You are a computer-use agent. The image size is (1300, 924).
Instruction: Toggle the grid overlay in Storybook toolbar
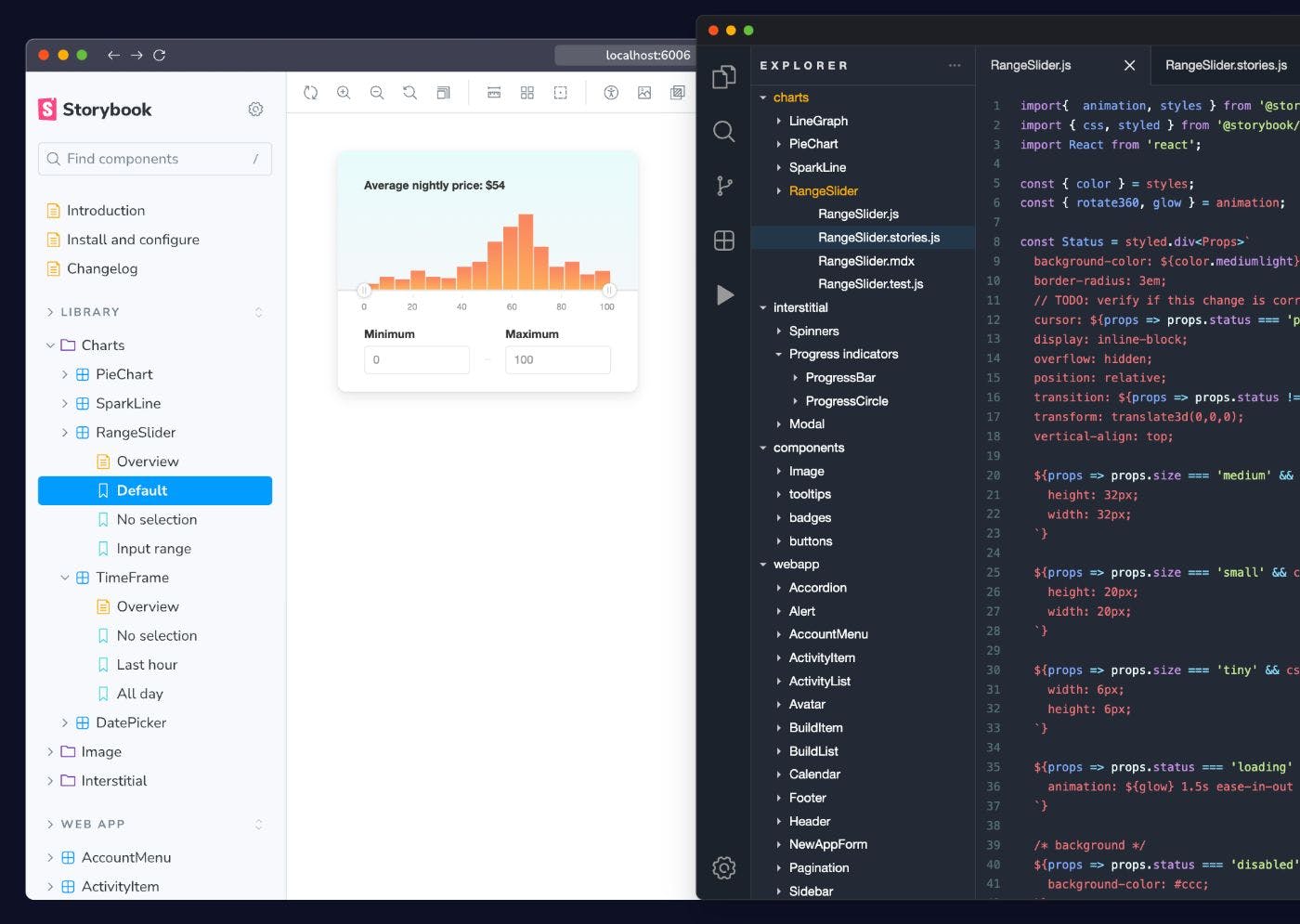(x=527, y=93)
